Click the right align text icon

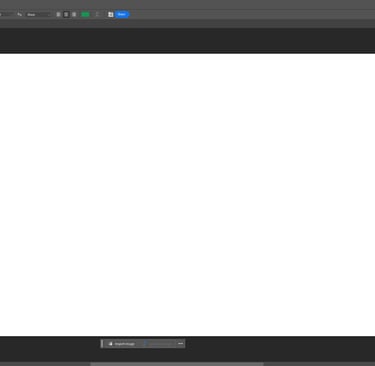click(74, 14)
